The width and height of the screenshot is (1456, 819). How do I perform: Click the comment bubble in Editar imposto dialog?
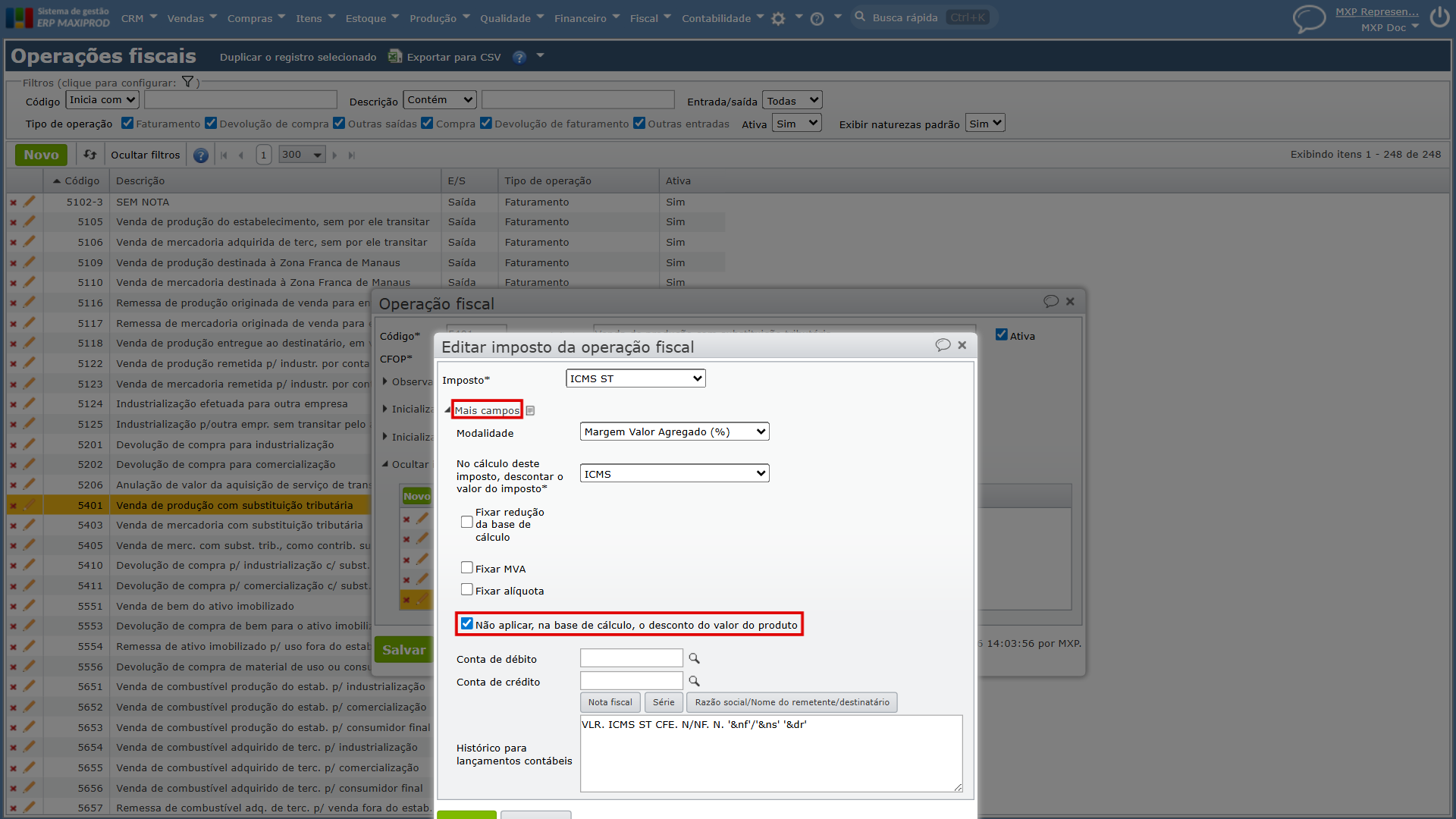[943, 345]
